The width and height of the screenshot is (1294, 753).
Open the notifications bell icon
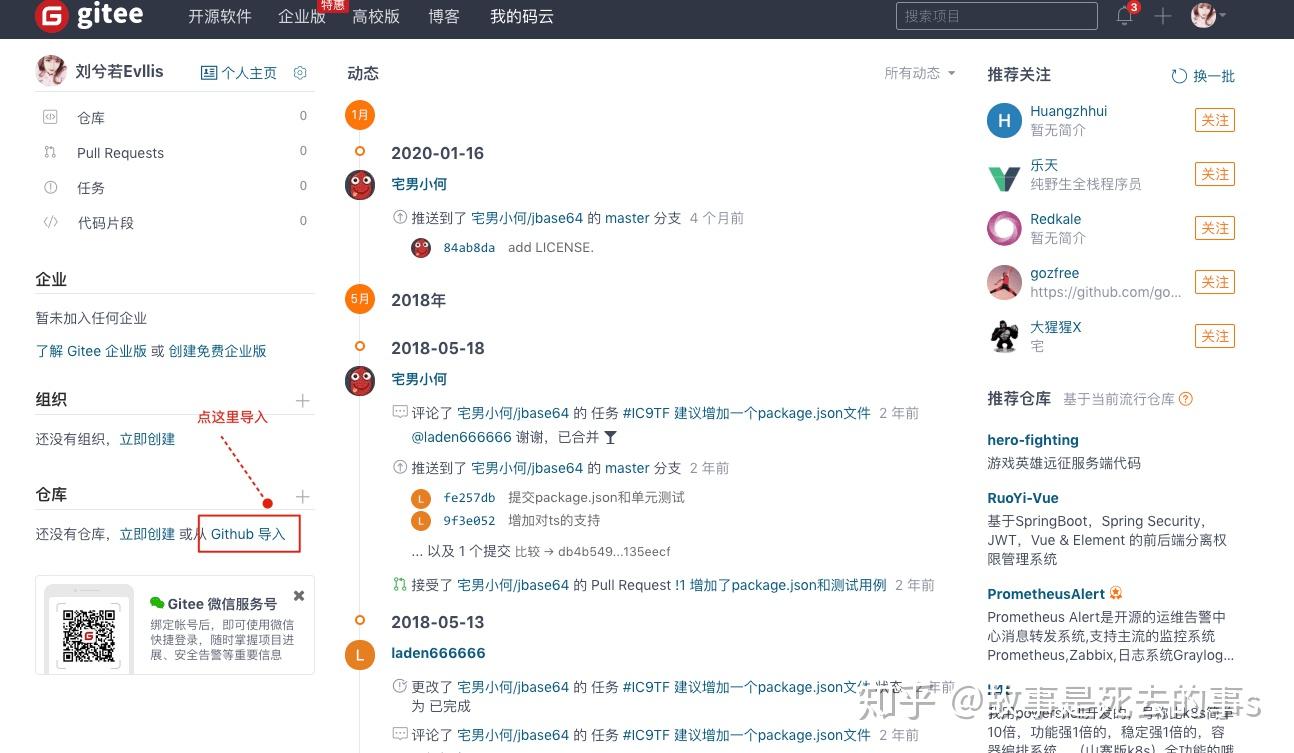(x=1126, y=16)
